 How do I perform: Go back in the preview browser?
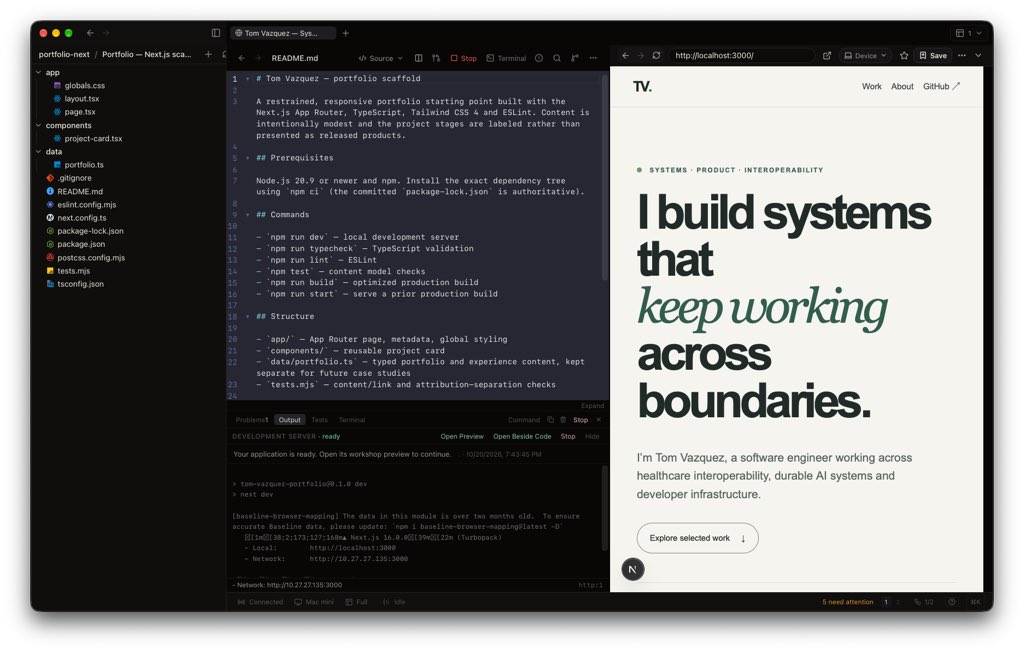pyautogui.click(x=626, y=56)
